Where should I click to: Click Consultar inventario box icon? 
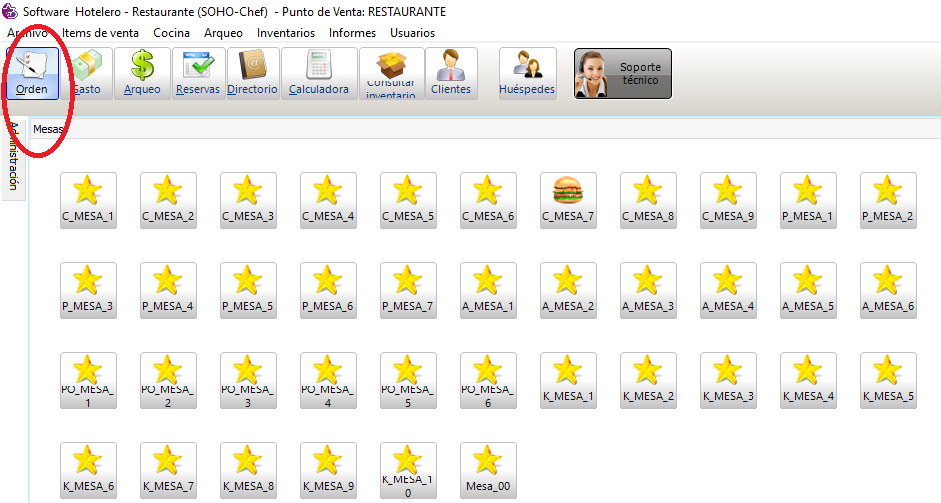point(390,73)
